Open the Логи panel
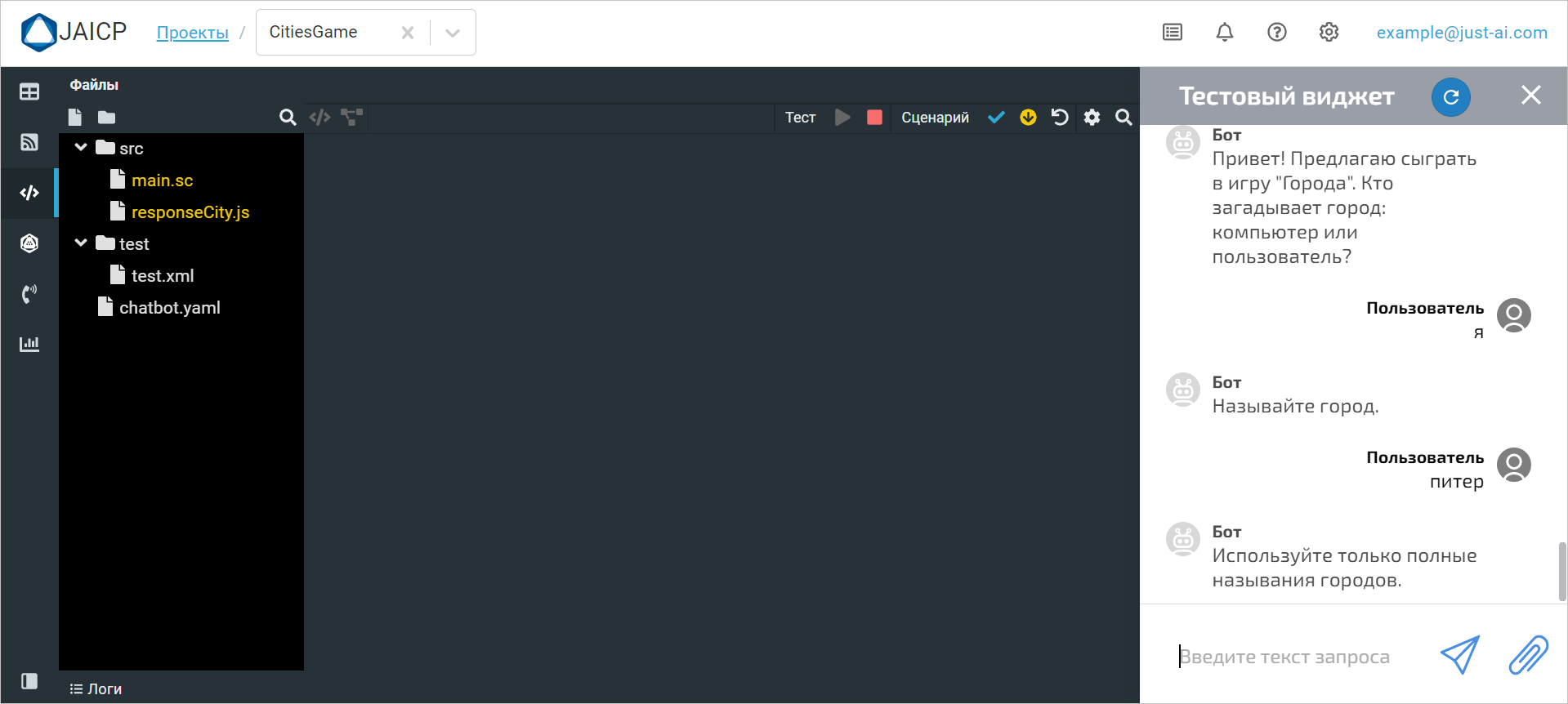1568x704 pixels. [x=96, y=689]
